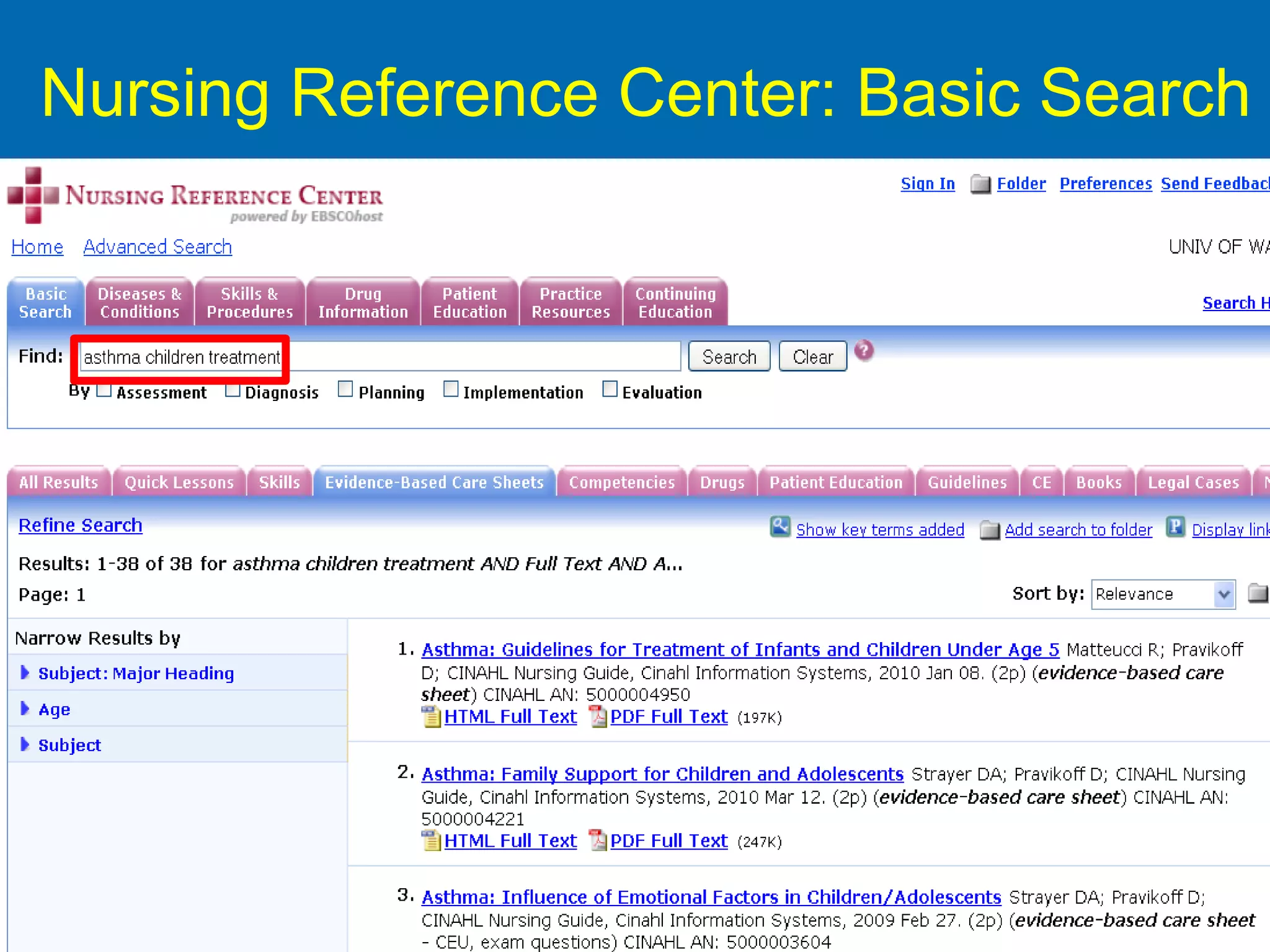Show the All Results tab
The height and width of the screenshot is (952, 1270).
(x=58, y=482)
